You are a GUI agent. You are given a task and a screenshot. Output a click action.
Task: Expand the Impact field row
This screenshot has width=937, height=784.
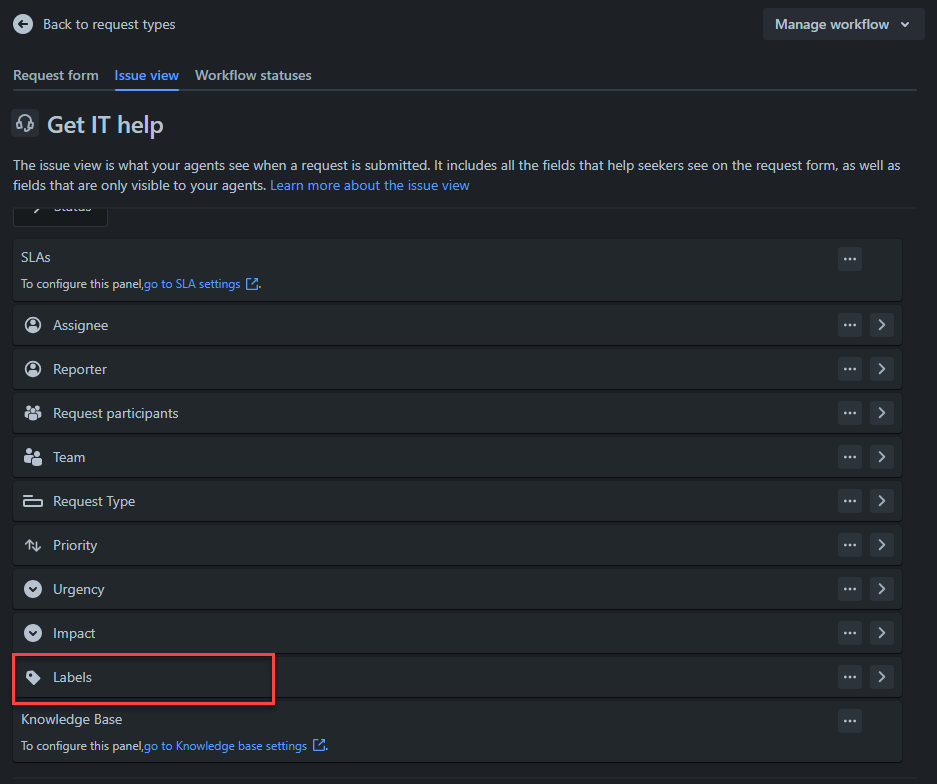point(881,633)
